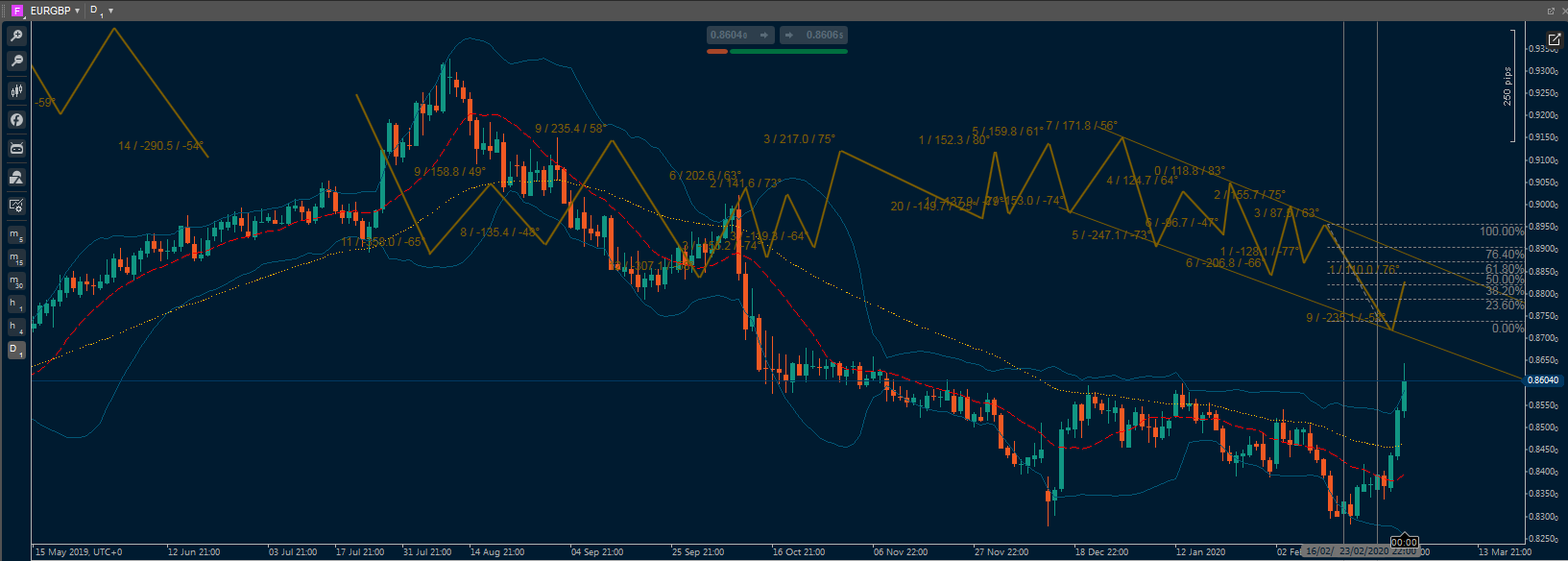This screenshot has width=1568, height=561.
Task: Click the current price label 0.86040
Action: [1544, 380]
